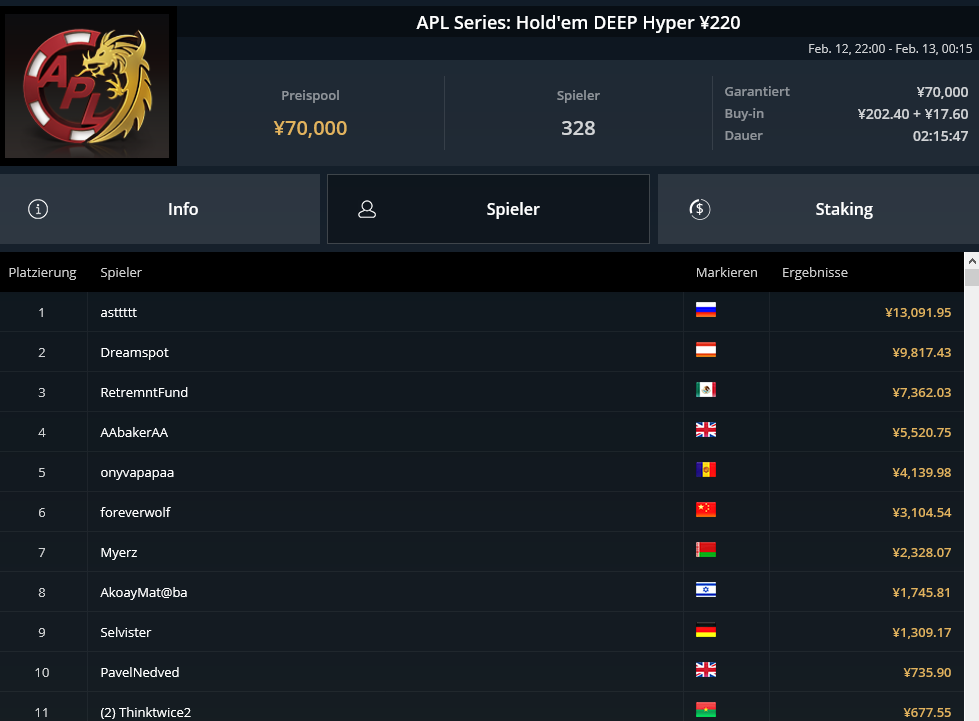Select player asttttt

(x=119, y=312)
